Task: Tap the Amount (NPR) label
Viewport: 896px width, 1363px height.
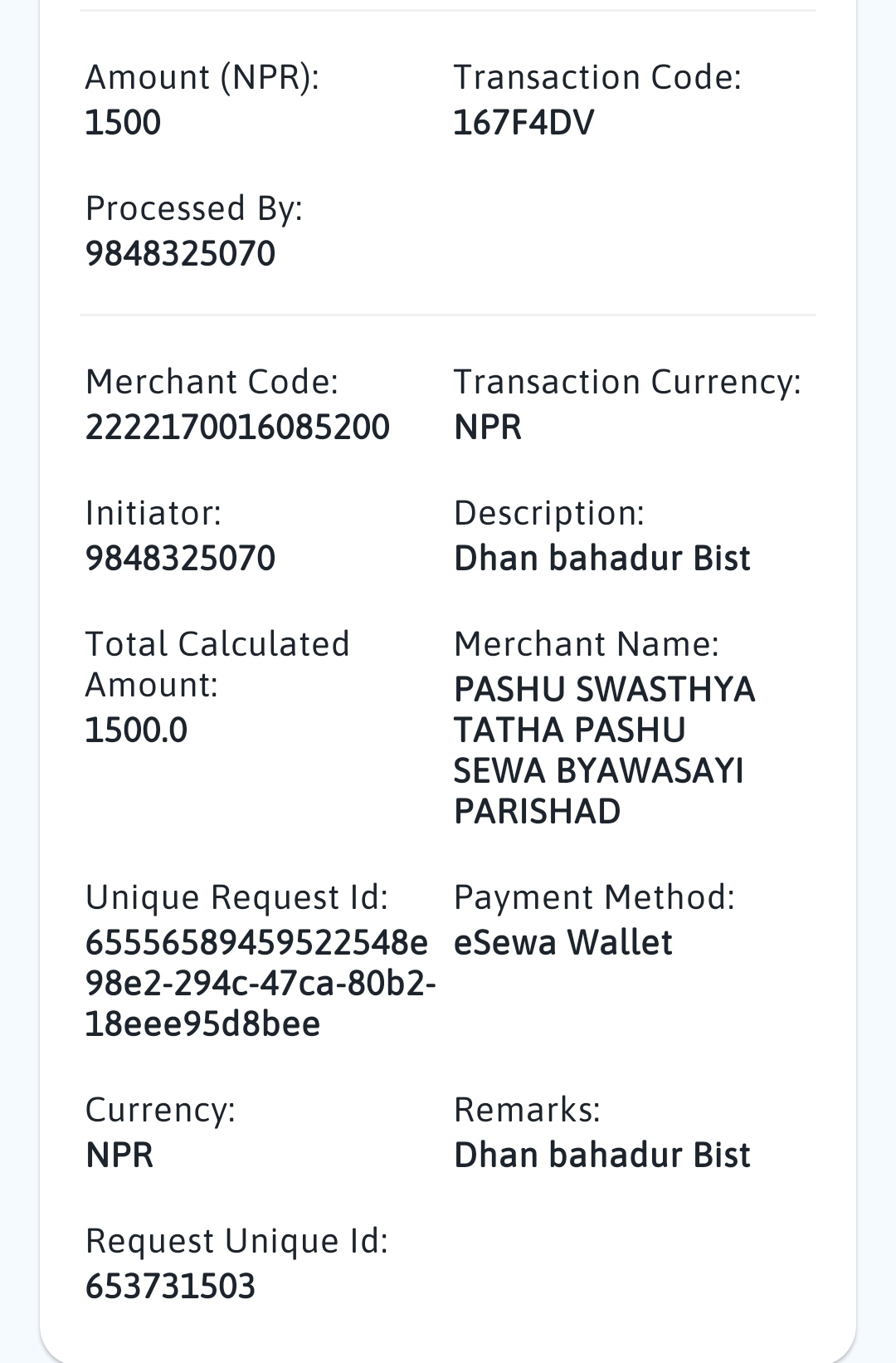Action: point(202,78)
